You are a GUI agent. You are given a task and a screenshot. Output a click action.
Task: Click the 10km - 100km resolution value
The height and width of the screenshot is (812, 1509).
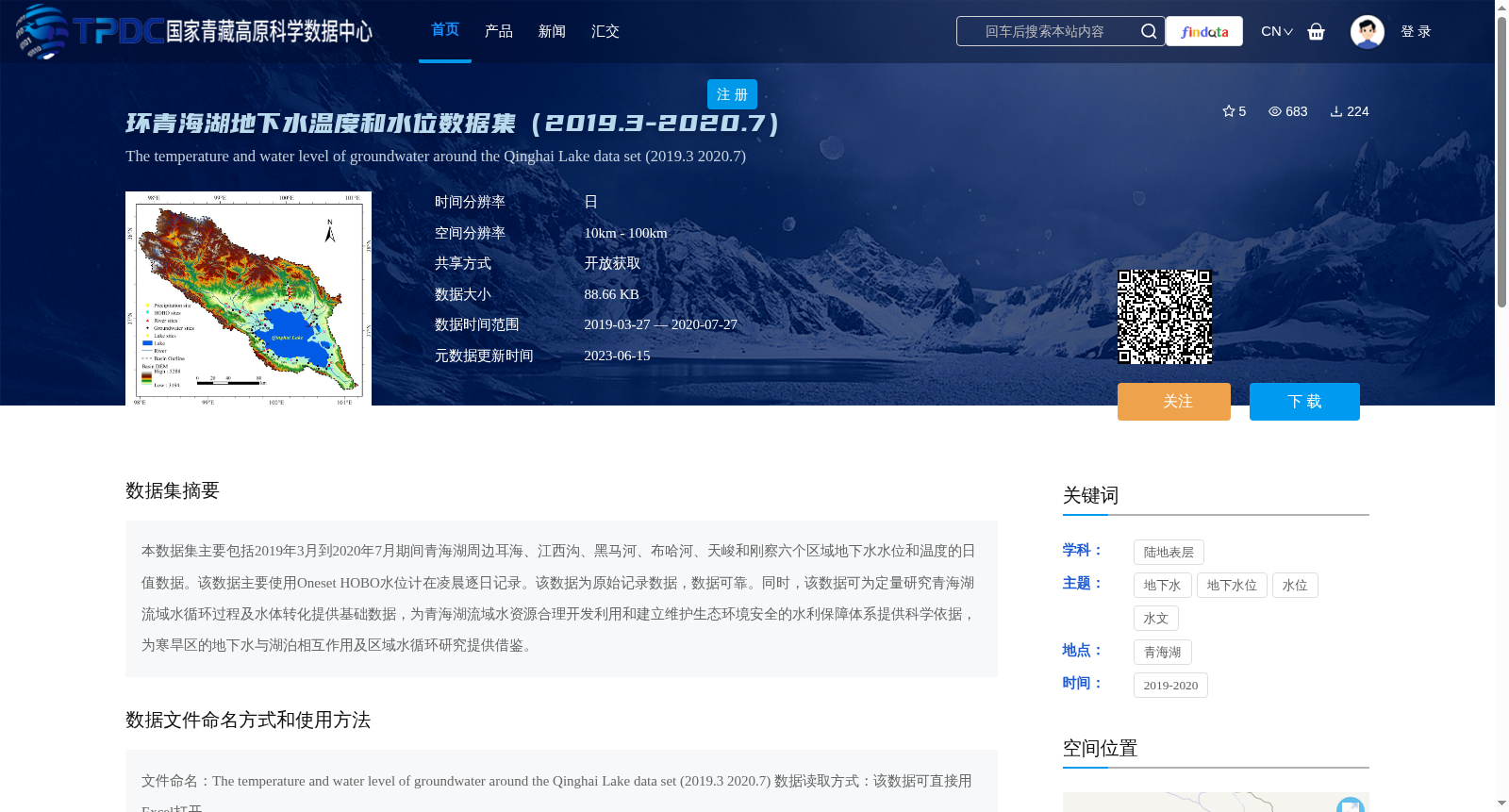(625, 233)
